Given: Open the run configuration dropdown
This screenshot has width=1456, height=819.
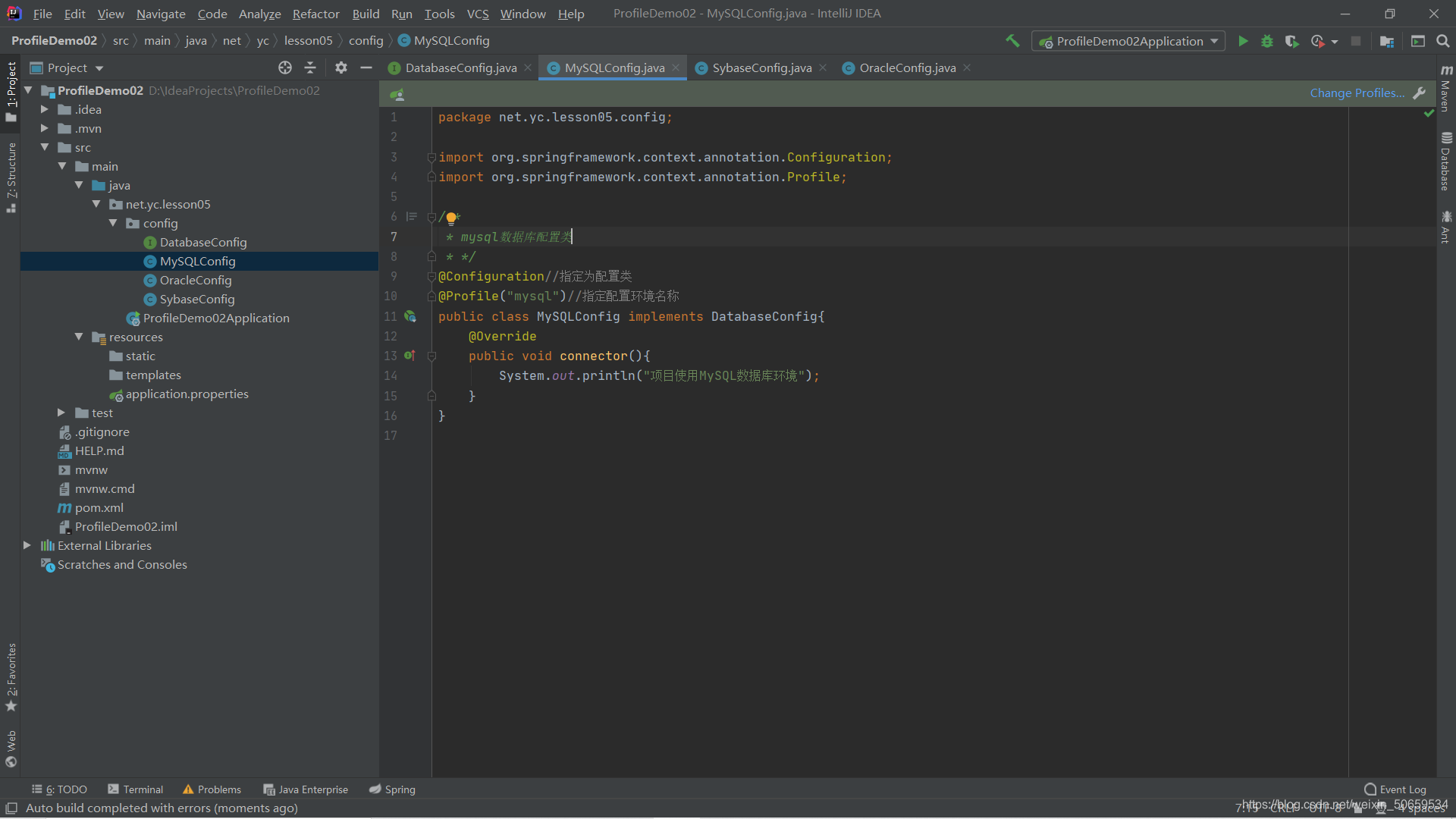Looking at the screenshot, I should click(x=1128, y=41).
